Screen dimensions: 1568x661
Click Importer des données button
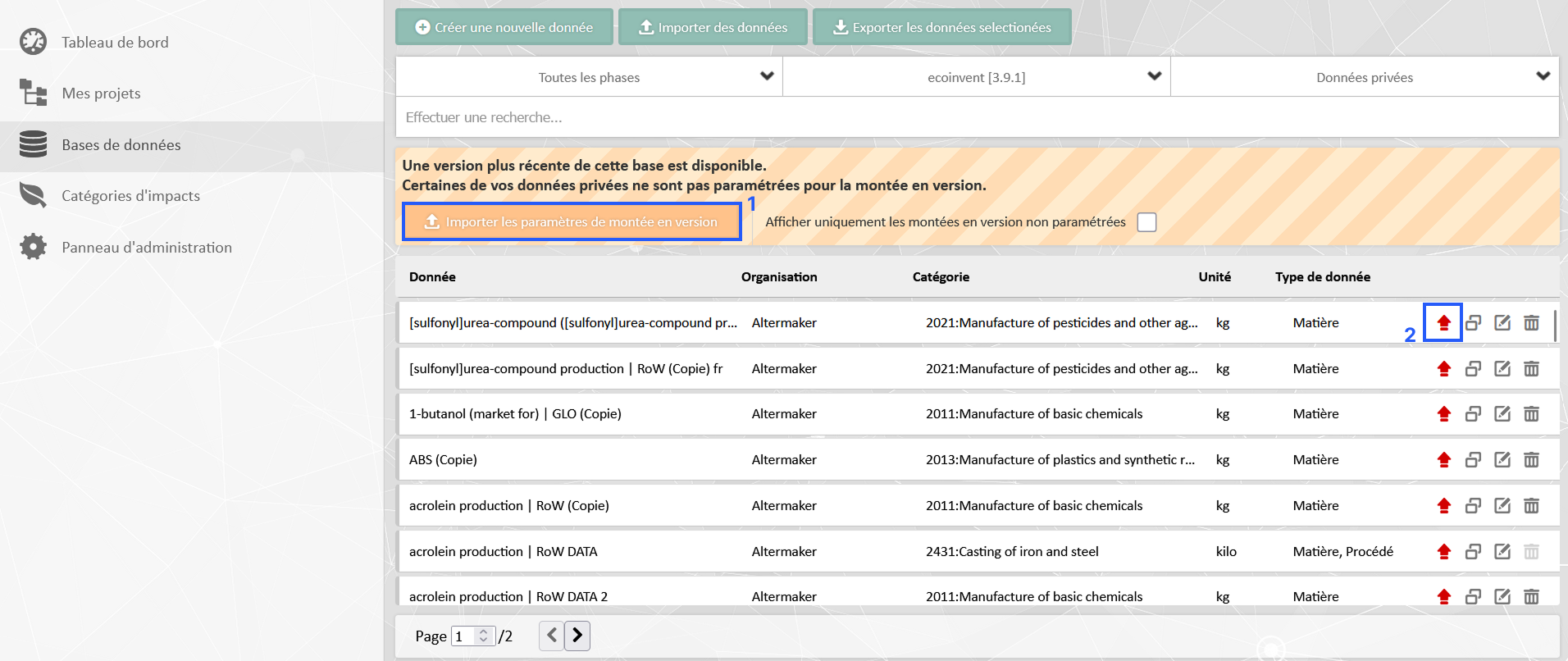point(712,27)
